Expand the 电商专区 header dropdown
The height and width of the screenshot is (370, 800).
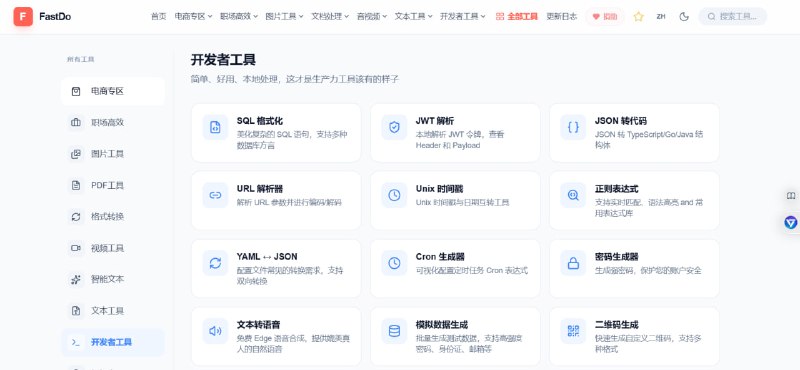(x=193, y=16)
